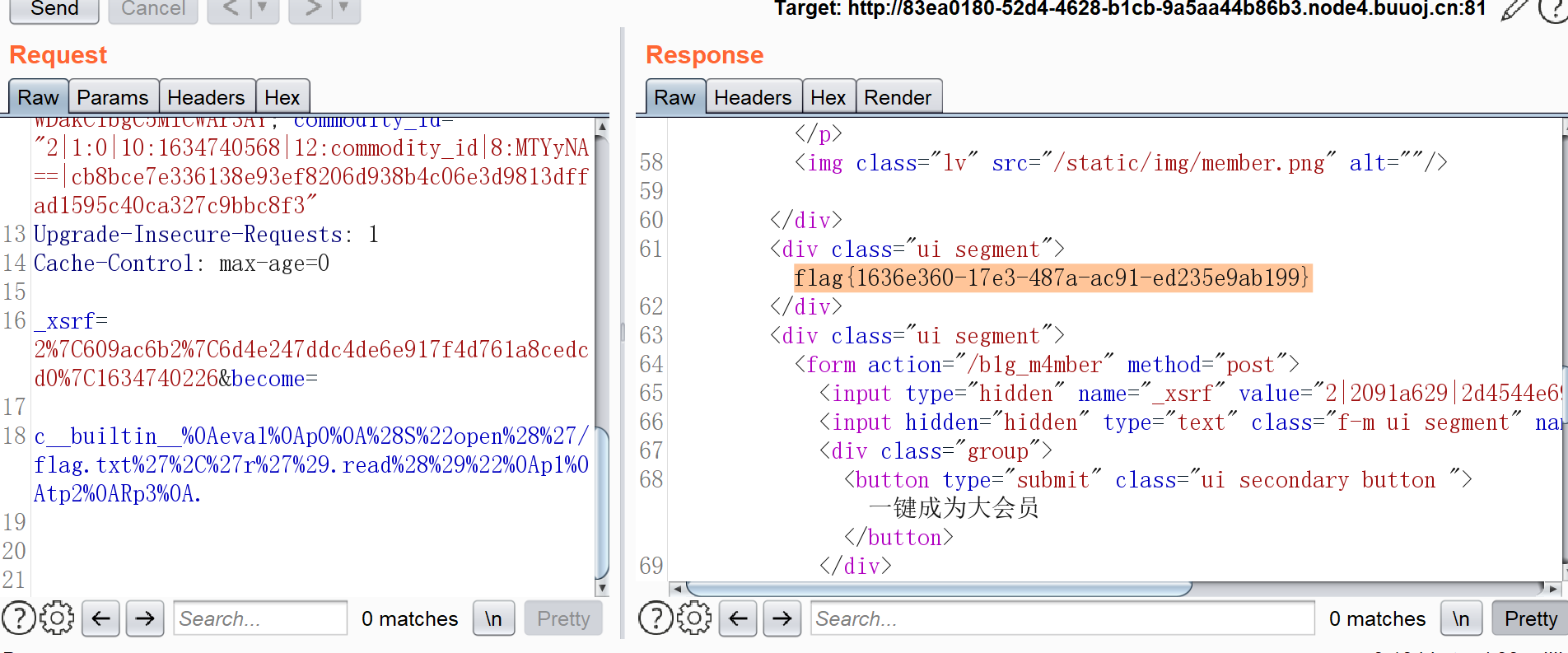Click the highlighted flag{1636e360...} text
The width and height of the screenshot is (1568, 653).
[x=1052, y=278]
